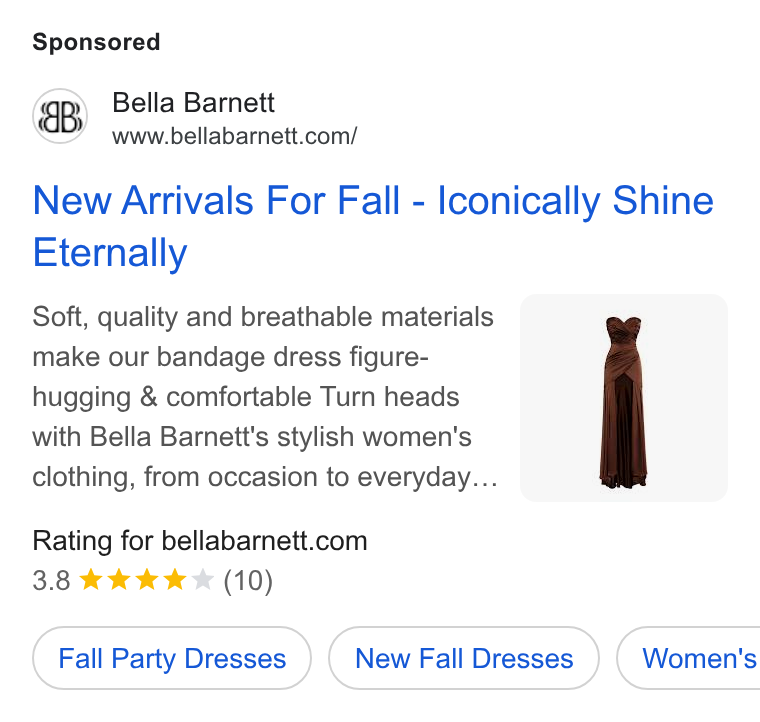Click the www.bellabarnett.com URL text
Image resolution: width=760 pixels, height=722 pixels.
pyautogui.click(x=235, y=136)
